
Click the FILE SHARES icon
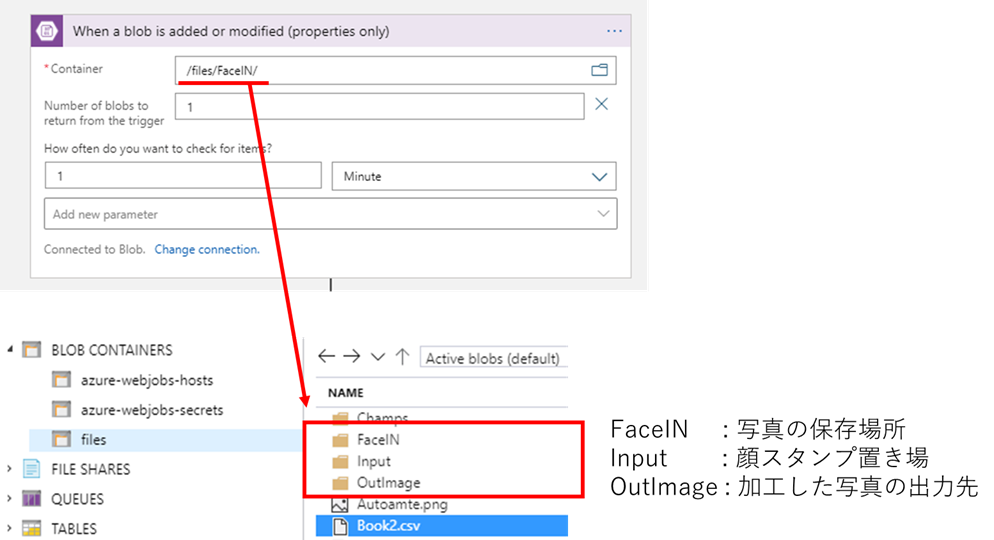click(x=32, y=468)
